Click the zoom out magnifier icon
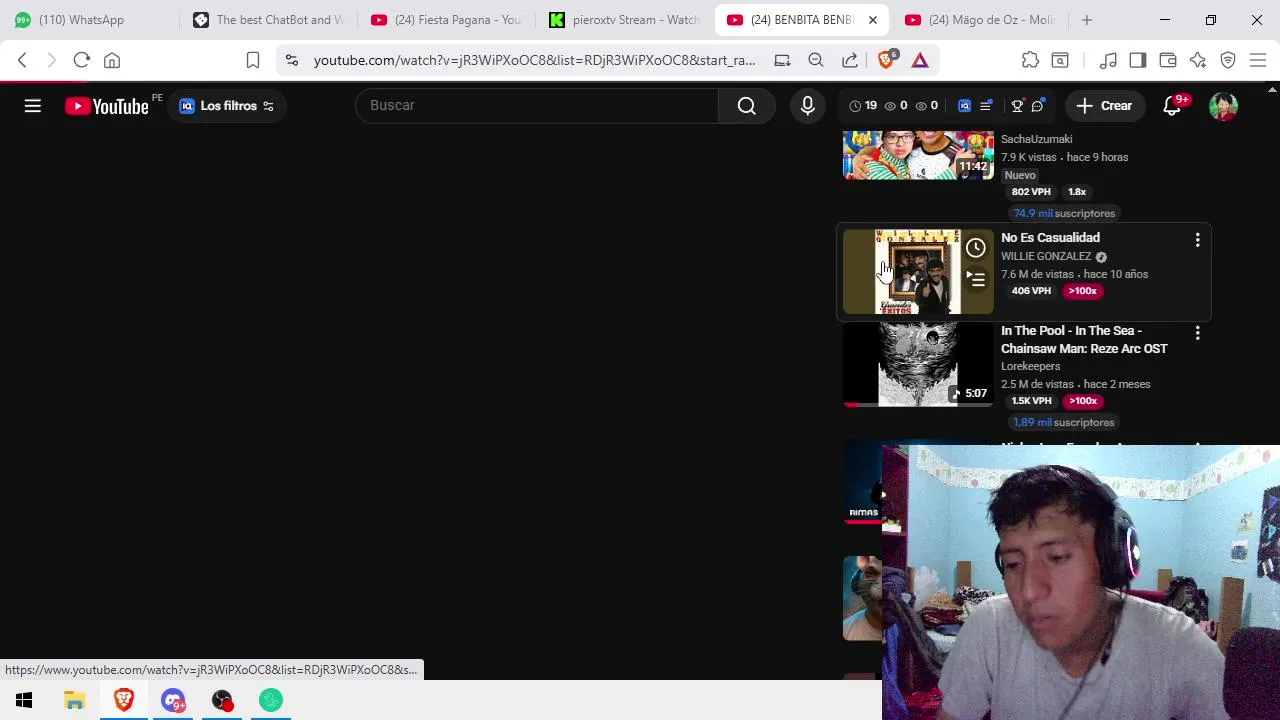Viewport: 1280px width, 720px height. (x=816, y=60)
